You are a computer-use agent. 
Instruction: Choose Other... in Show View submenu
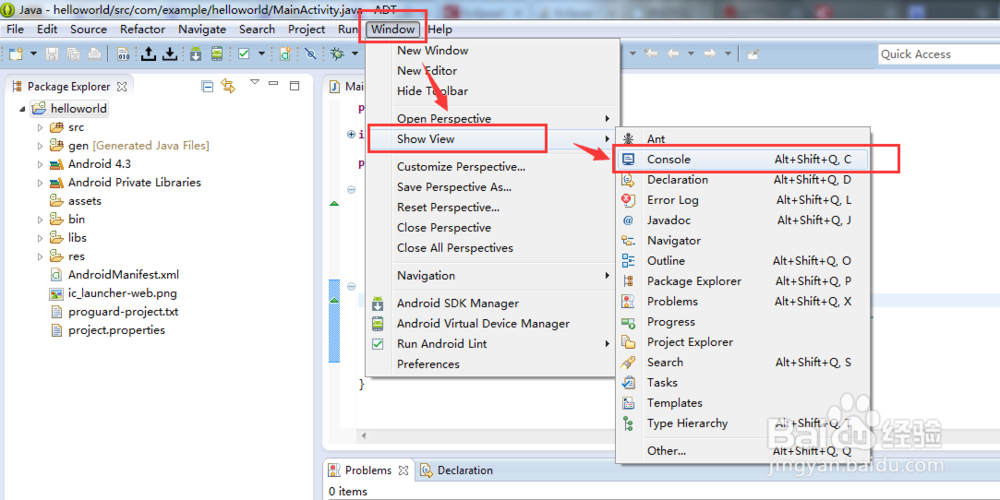tap(743, 451)
